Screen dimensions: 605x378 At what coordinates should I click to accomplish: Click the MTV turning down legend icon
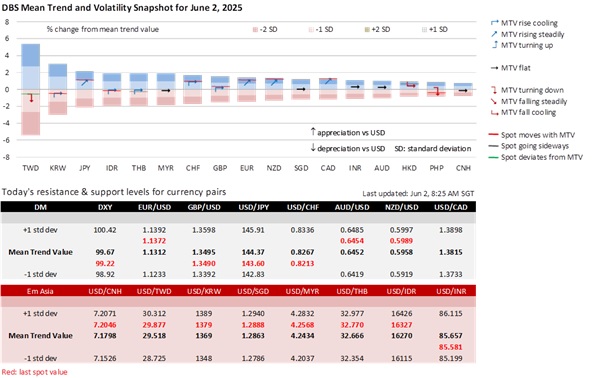[494, 90]
